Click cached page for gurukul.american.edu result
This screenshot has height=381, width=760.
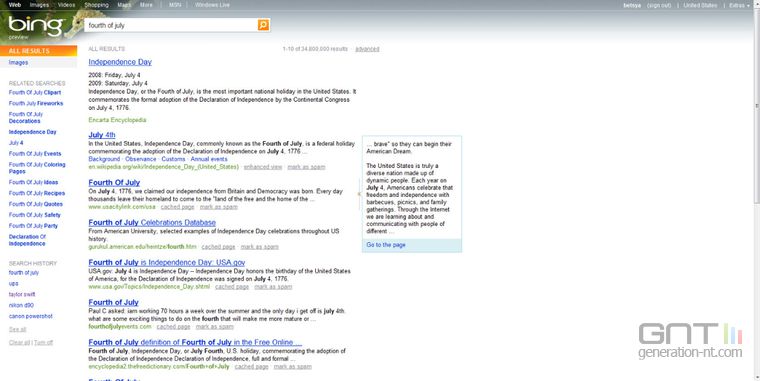218,247
